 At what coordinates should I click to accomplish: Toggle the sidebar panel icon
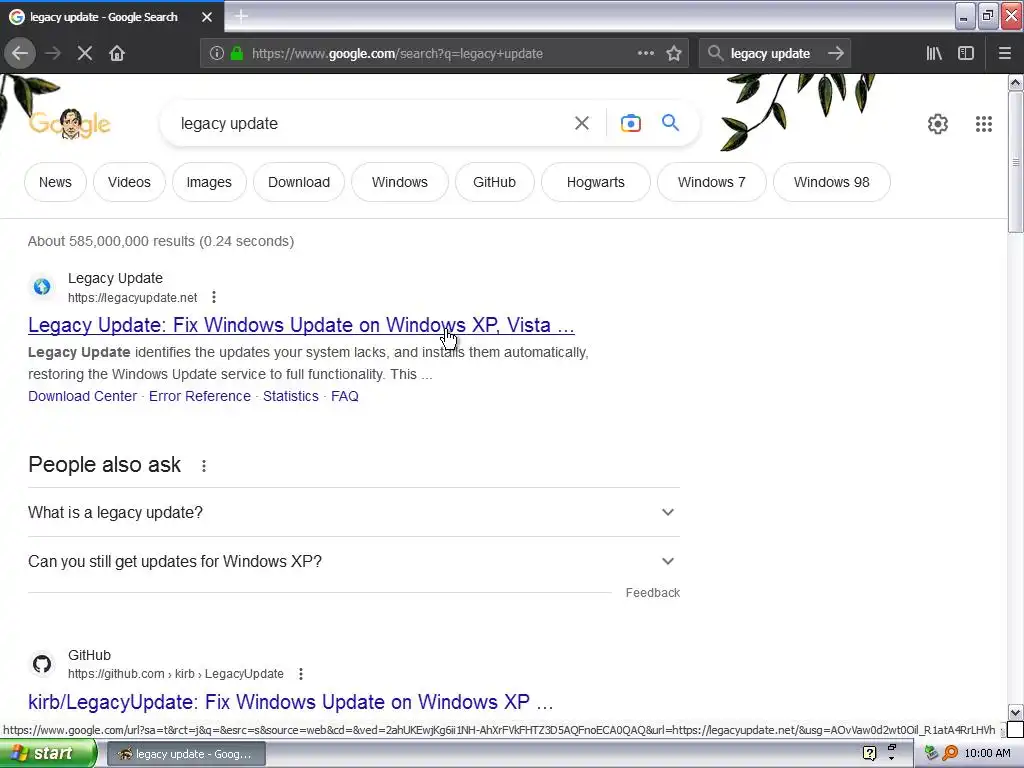[x=966, y=54]
